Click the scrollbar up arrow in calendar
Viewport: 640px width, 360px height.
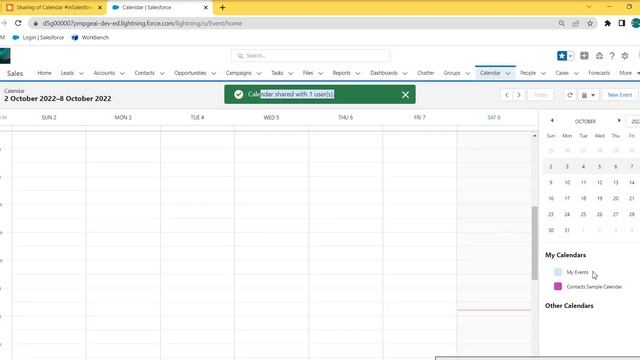click(x=534, y=136)
